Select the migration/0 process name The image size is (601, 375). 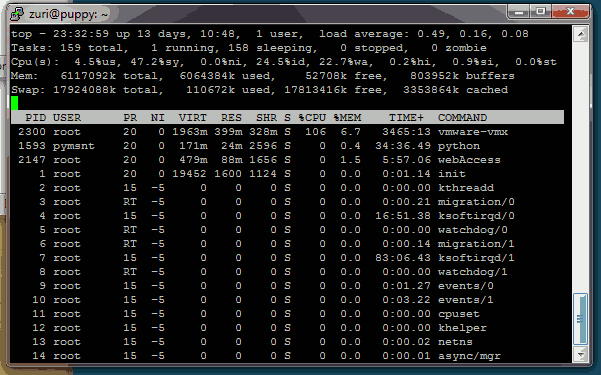pyautogui.click(x=476, y=202)
